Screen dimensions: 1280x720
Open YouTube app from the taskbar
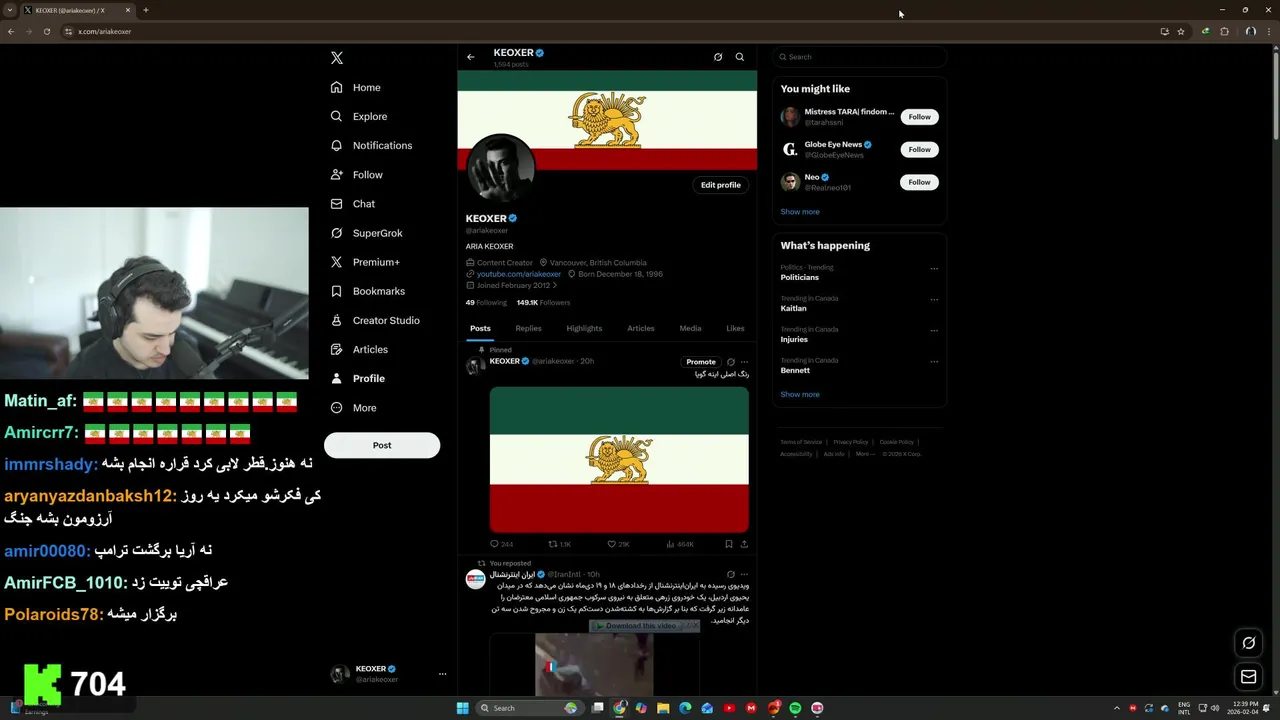coord(729,708)
